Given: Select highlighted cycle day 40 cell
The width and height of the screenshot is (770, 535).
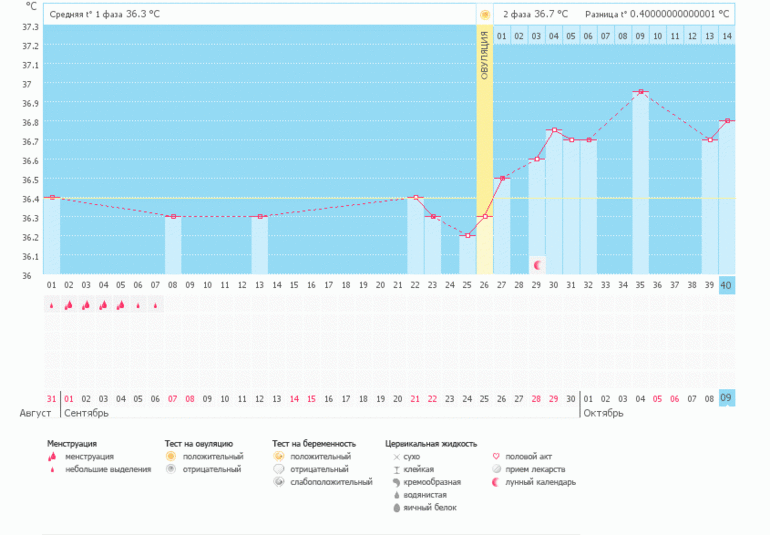Looking at the screenshot, I should coord(727,285).
